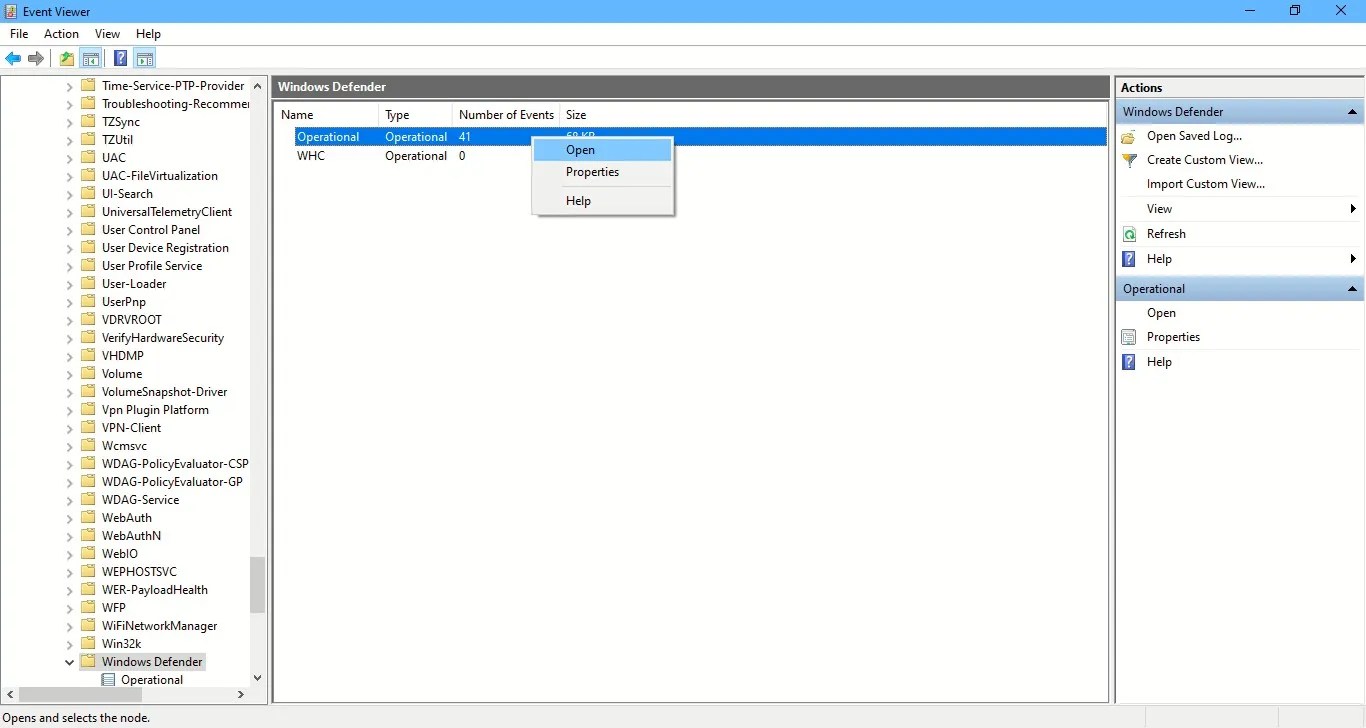Click the Refresh action icon
Viewport: 1366px width, 728px height.
point(1129,233)
